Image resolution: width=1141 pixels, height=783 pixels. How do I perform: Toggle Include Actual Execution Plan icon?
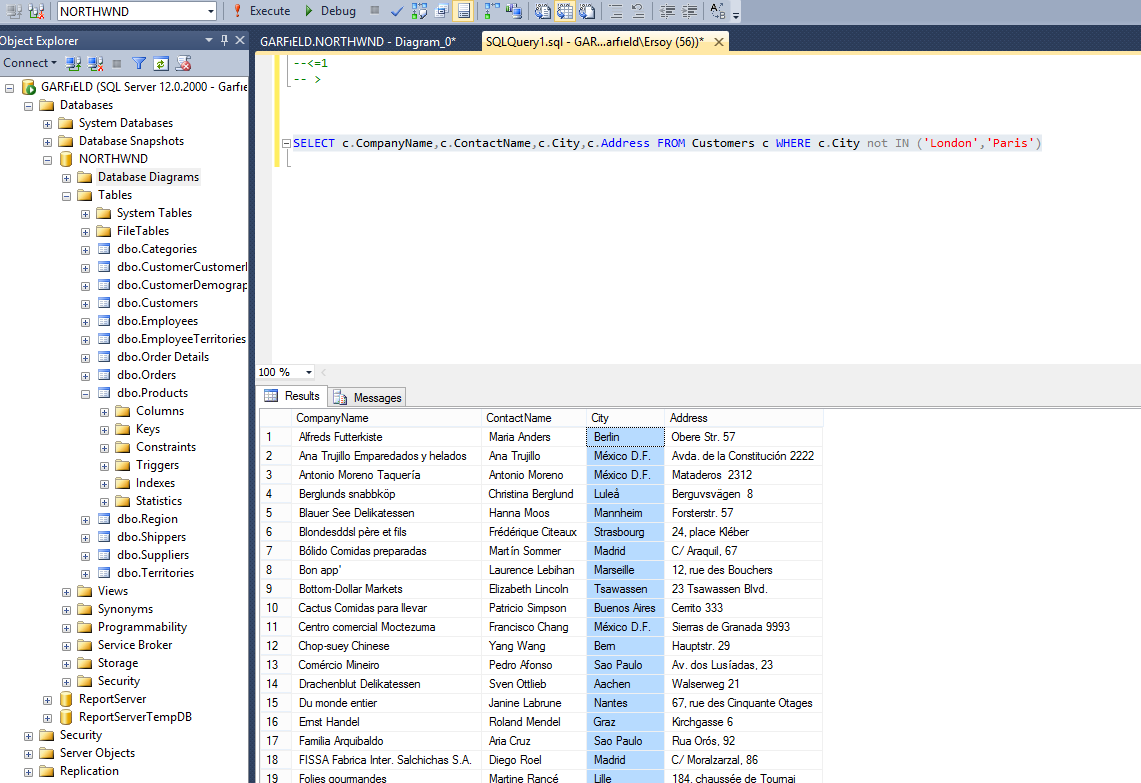click(x=493, y=11)
